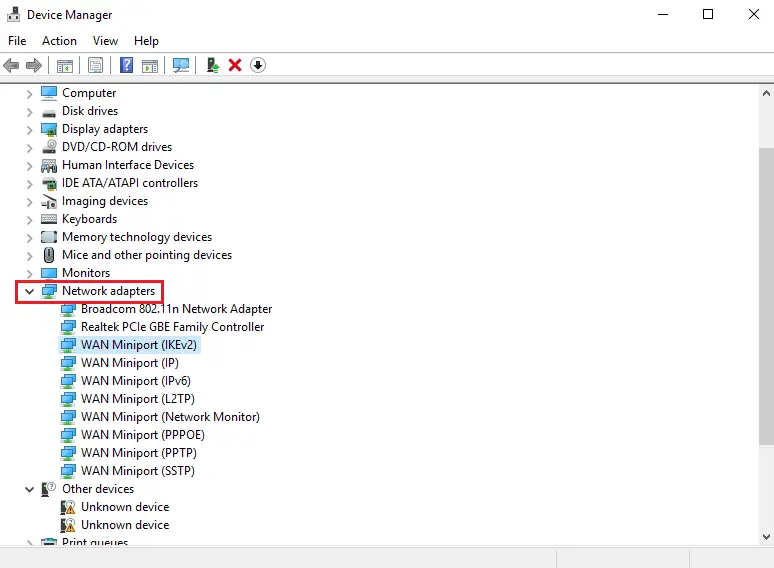Image resolution: width=774 pixels, height=568 pixels.
Task: Click the Memory technology devices icon
Action: pyautogui.click(x=49, y=237)
